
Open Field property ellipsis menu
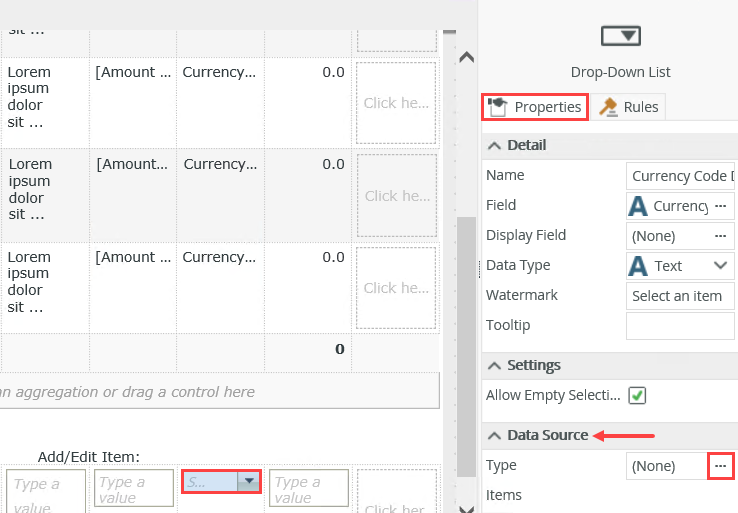click(721, 206)
